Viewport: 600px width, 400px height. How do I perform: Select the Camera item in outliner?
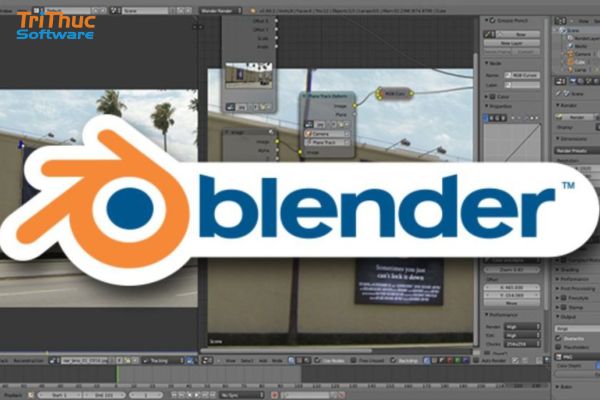[x=582, y=54]
